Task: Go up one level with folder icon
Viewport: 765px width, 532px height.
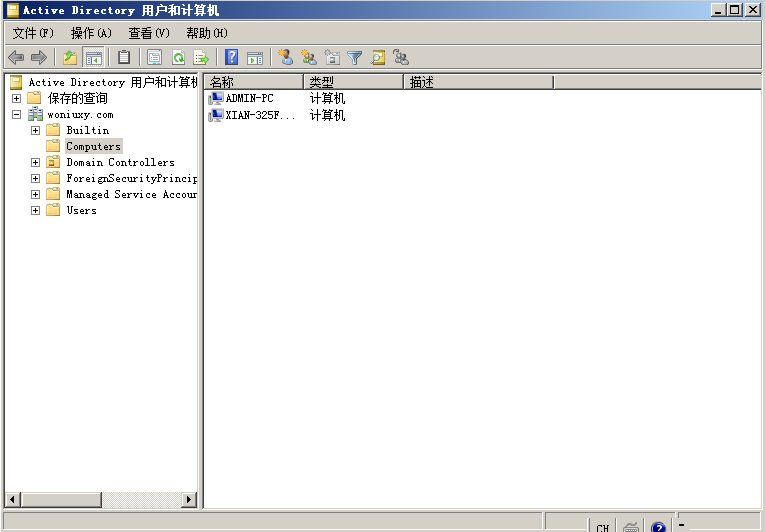Action: (70, 58)
